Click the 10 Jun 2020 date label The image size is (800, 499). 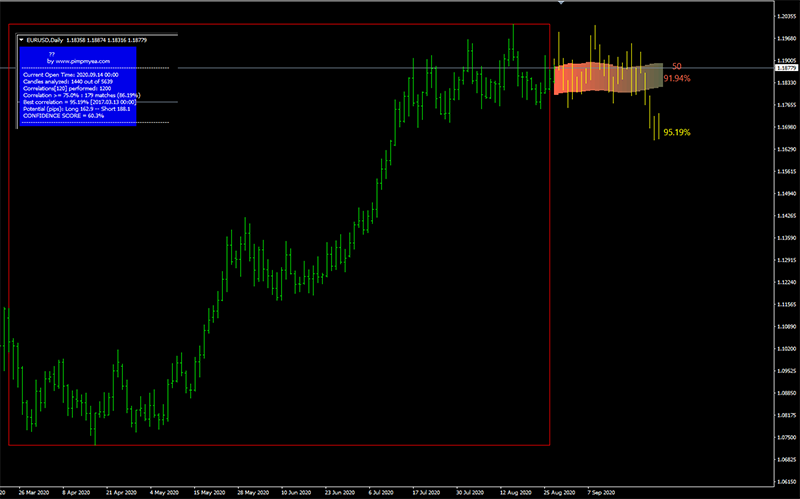pos(297,492)
